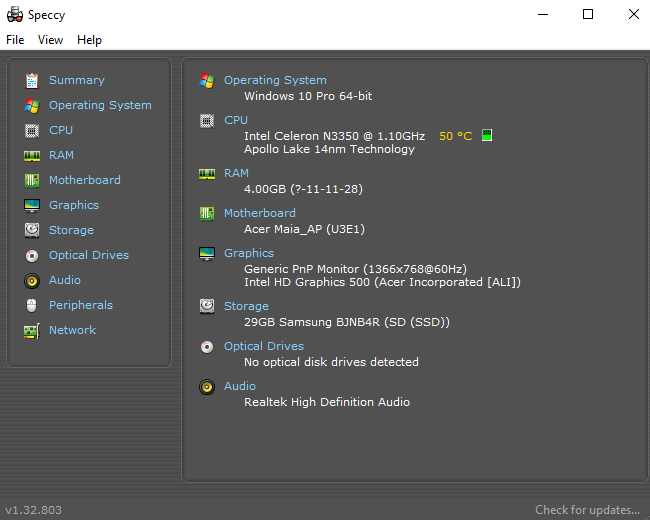Viewport: 650px width, 520px height.
Task: Click the Audio speaker icon in summary panel
Action: coord(207,387)
